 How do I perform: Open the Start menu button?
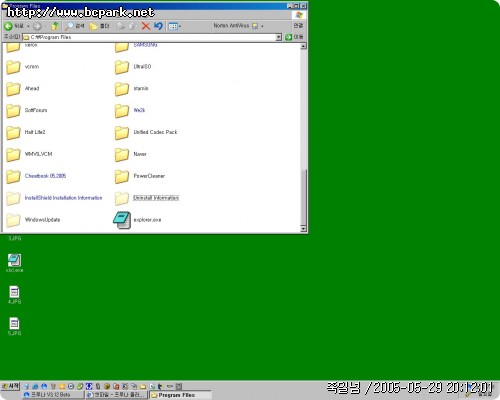[x=11, y=386]
